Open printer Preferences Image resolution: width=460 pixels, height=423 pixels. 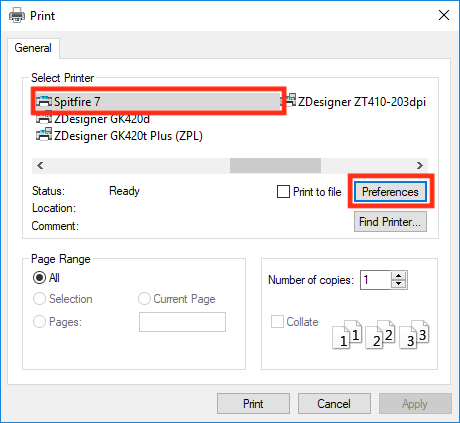tap(390, 192)
